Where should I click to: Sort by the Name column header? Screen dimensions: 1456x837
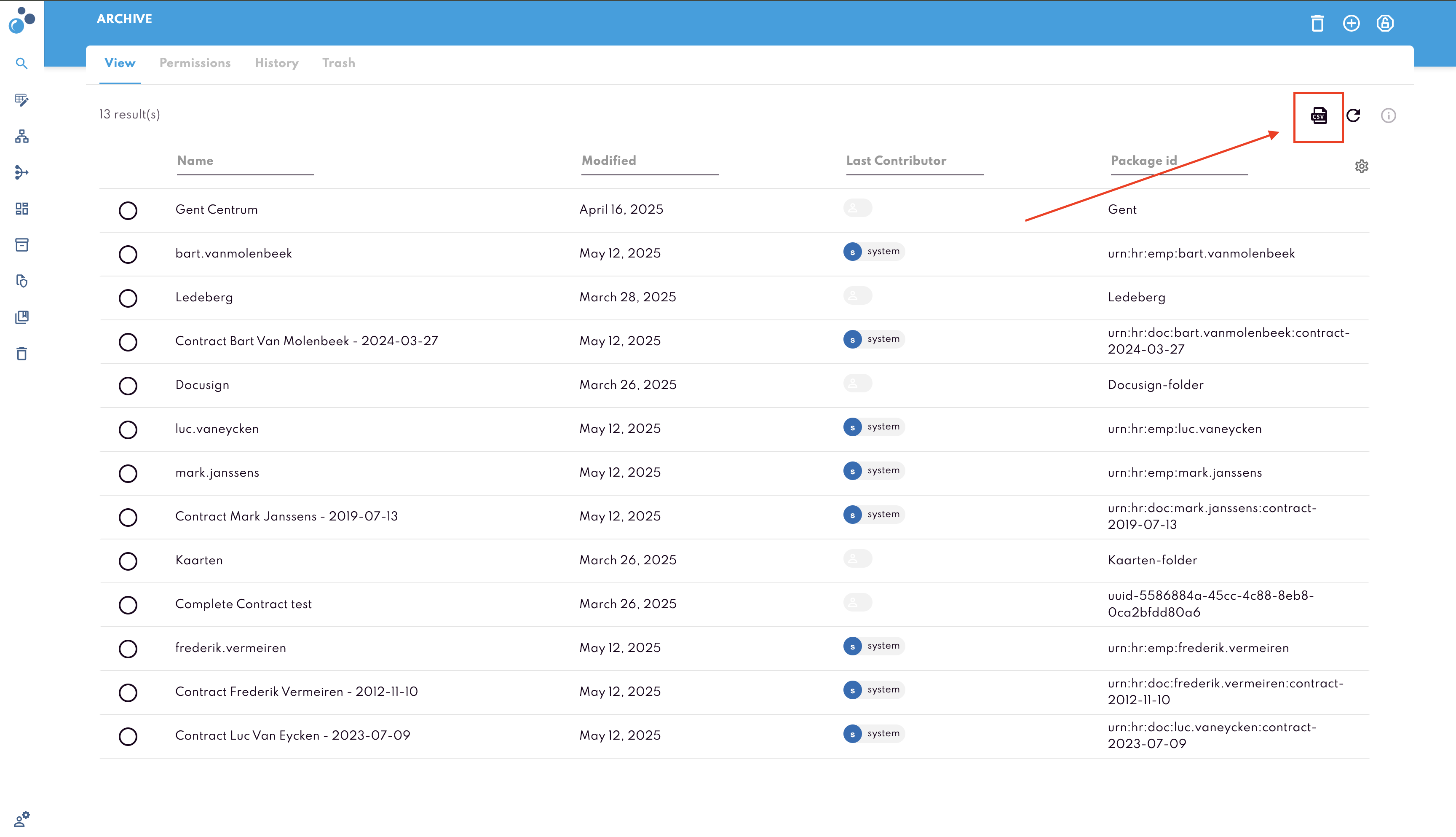(195, 161)
